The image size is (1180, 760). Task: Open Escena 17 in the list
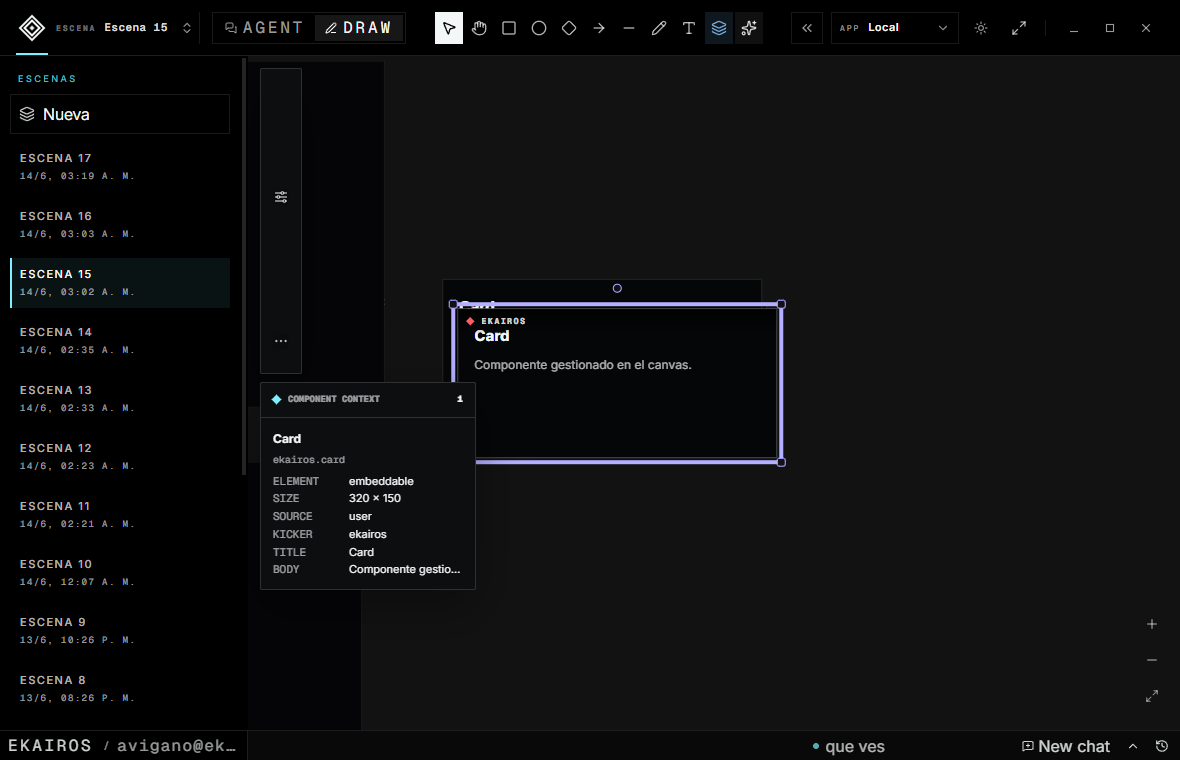click(120, 166)
